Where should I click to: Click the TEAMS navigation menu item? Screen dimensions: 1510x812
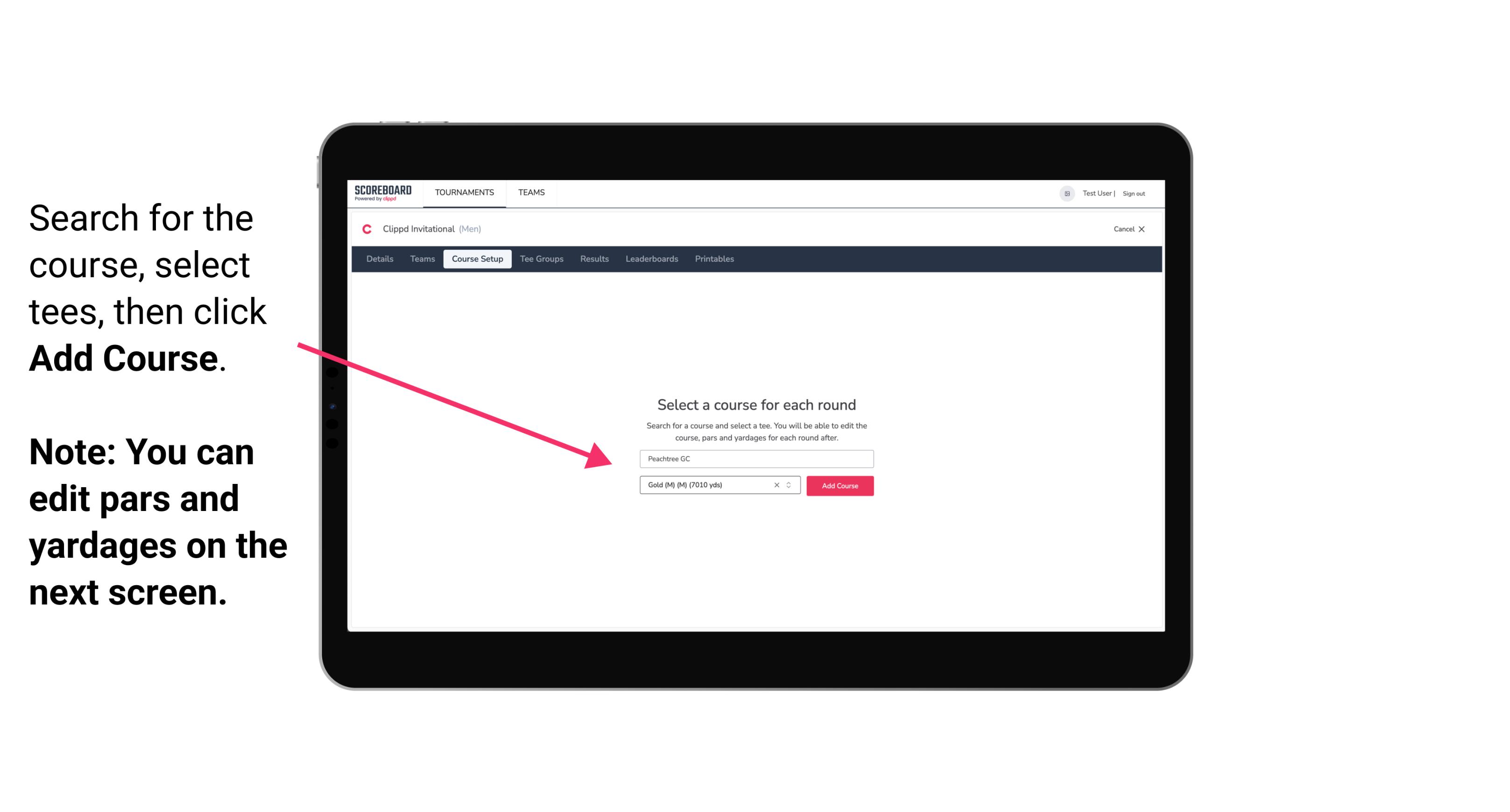click(530, 192)
